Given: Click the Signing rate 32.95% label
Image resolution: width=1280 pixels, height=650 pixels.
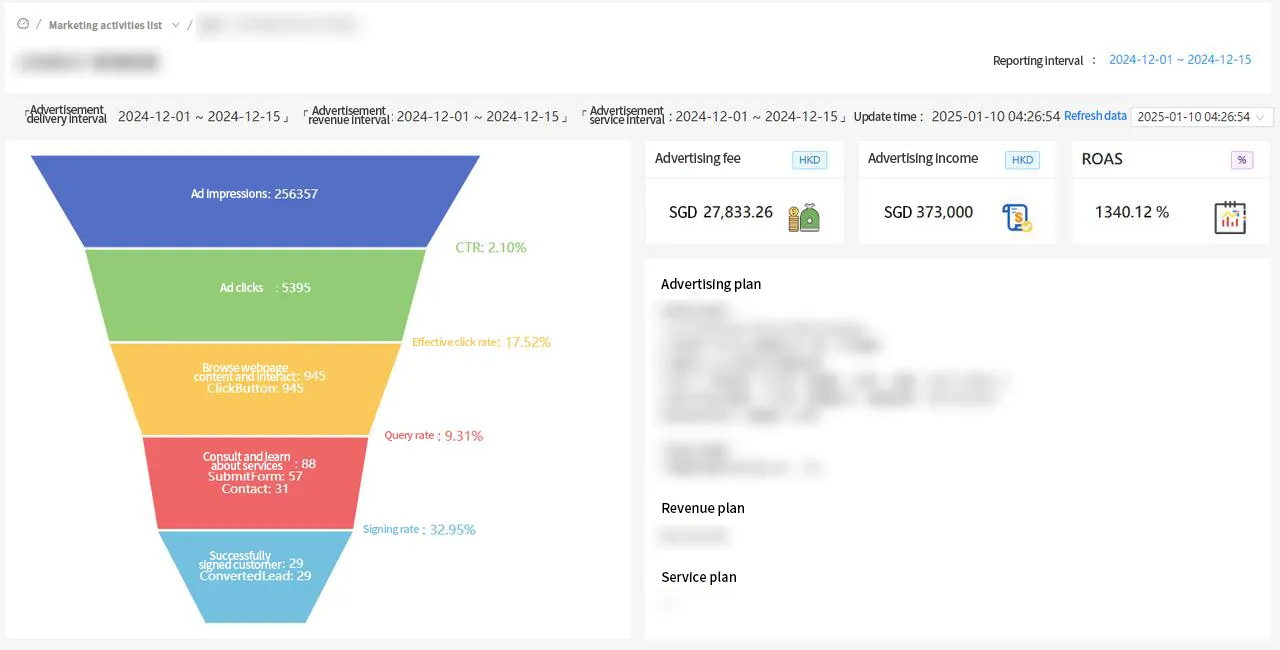Looking at the screenshot, I should click(419, 529).
